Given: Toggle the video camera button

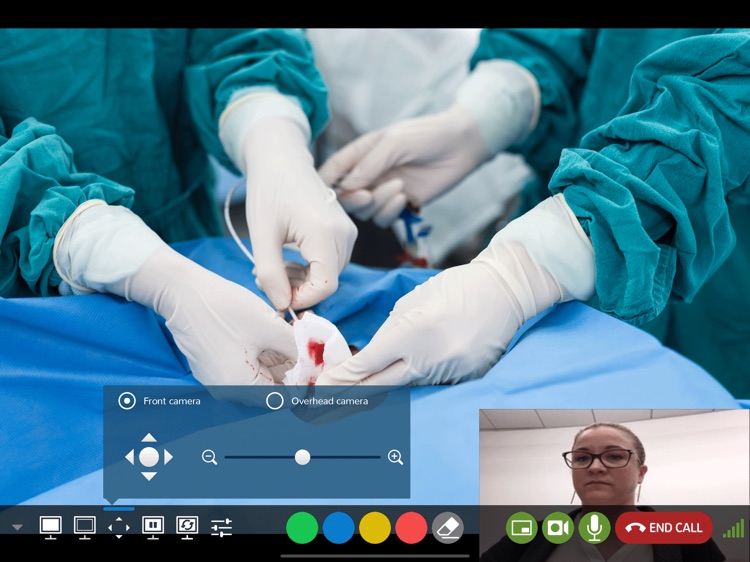Looking at the screenshot, I should coord(558,528).
